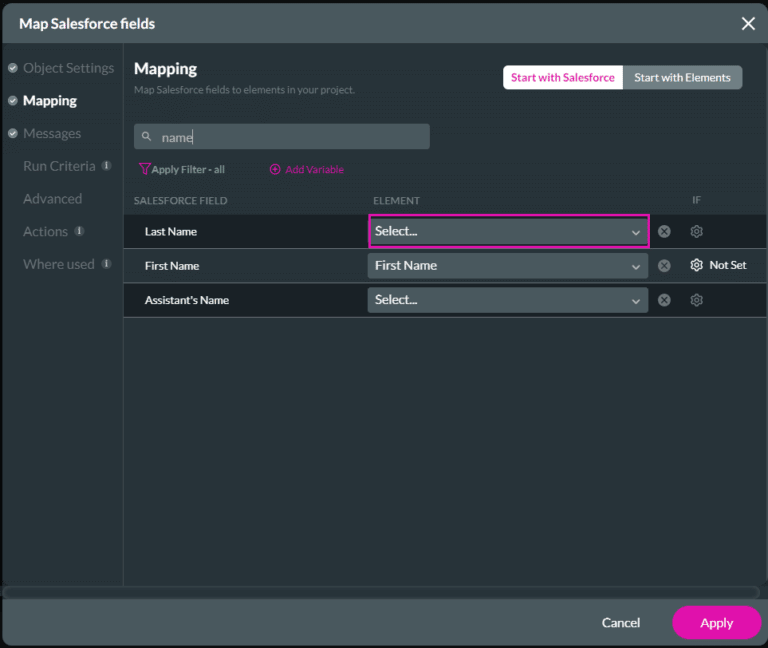Clear the Assistant's Name mapping row
This screenshot has height=648, width=768.
click(x=664, y=300)
